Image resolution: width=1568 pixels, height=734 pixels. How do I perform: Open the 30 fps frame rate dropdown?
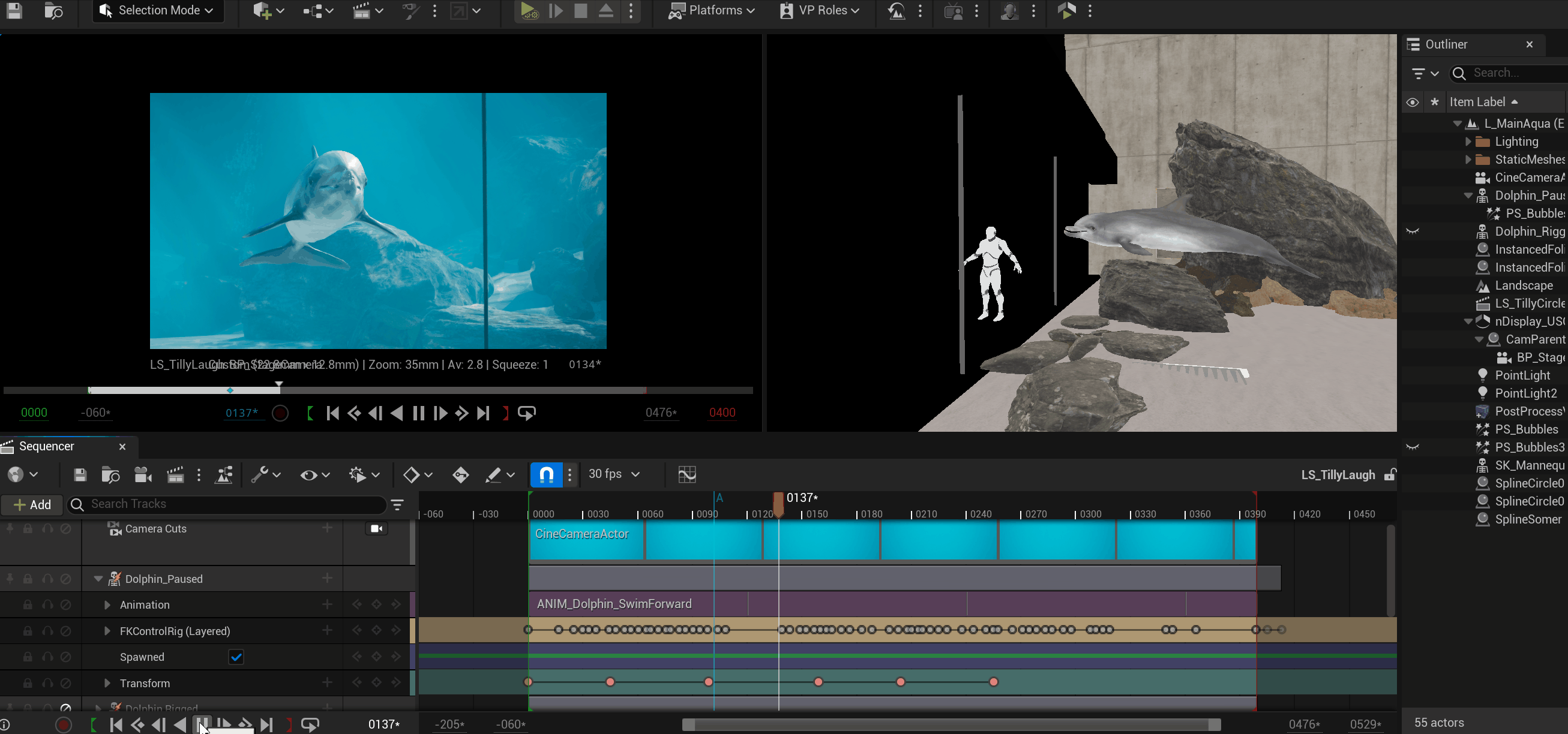pos(613,474)
